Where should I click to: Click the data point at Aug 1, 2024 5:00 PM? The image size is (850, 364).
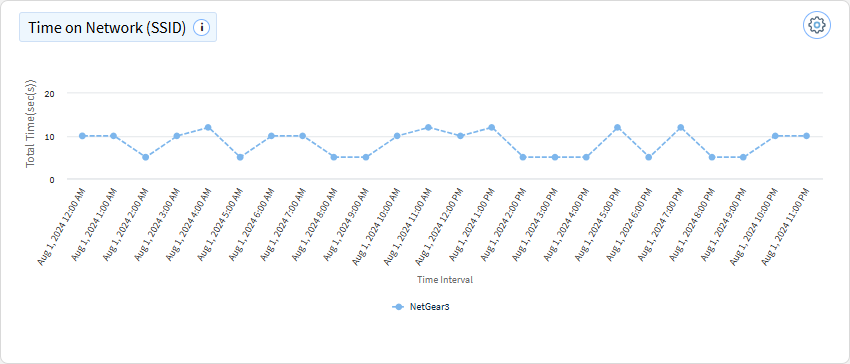[x=617, y=127]
